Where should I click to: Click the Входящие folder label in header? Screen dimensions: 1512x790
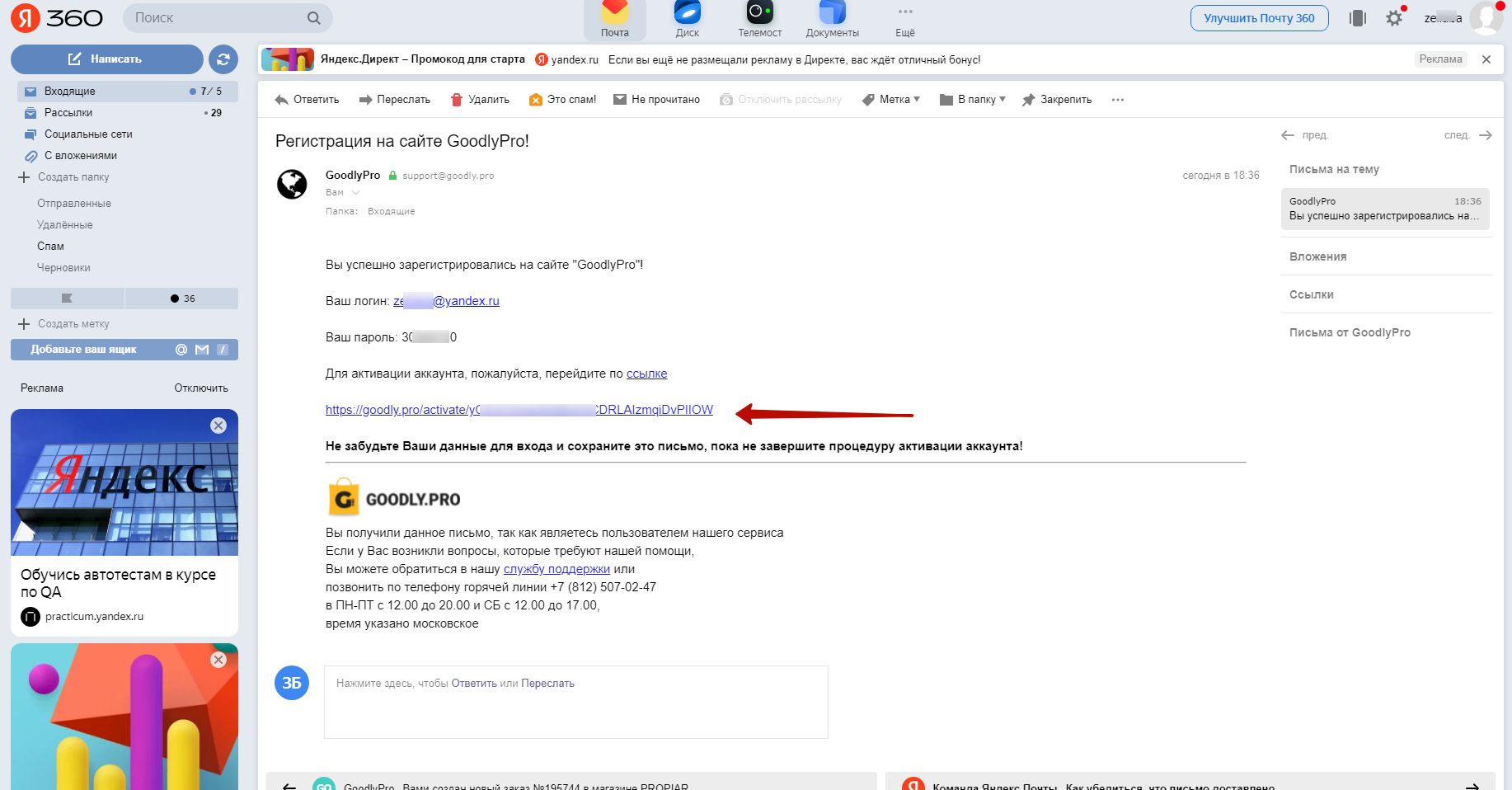[x=391, y=212]
